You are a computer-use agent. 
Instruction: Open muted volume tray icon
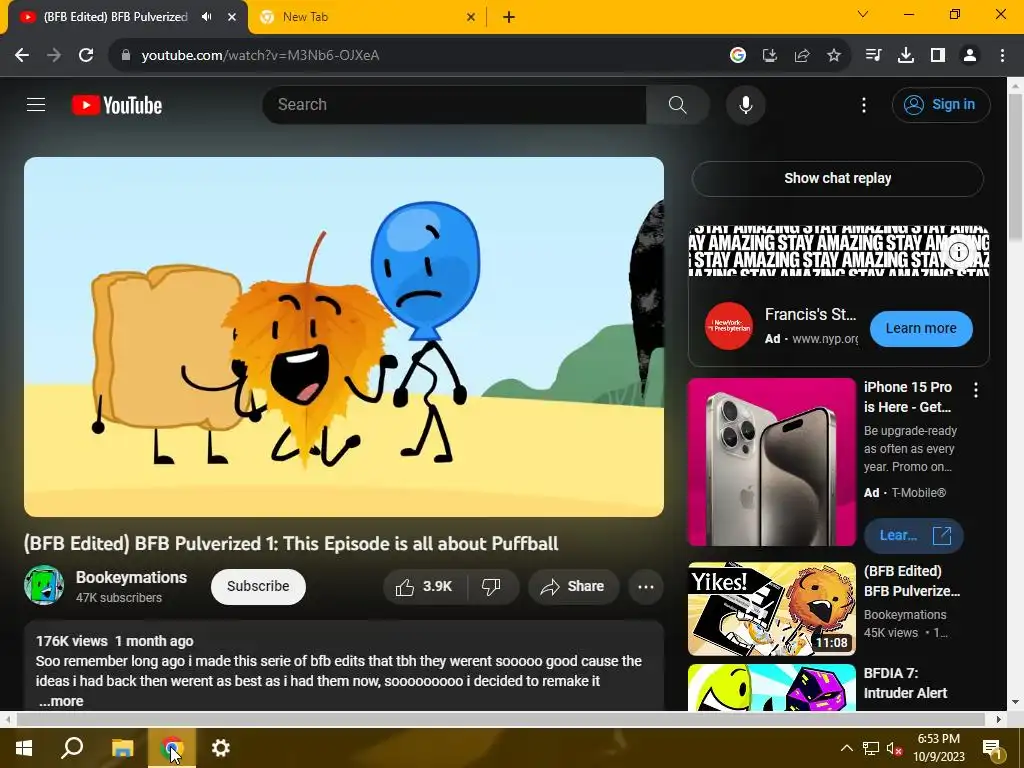click(894, 748)
